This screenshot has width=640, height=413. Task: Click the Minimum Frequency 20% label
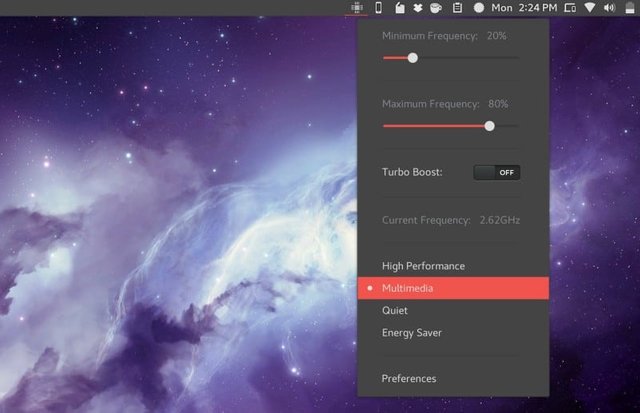click(444, 36)
